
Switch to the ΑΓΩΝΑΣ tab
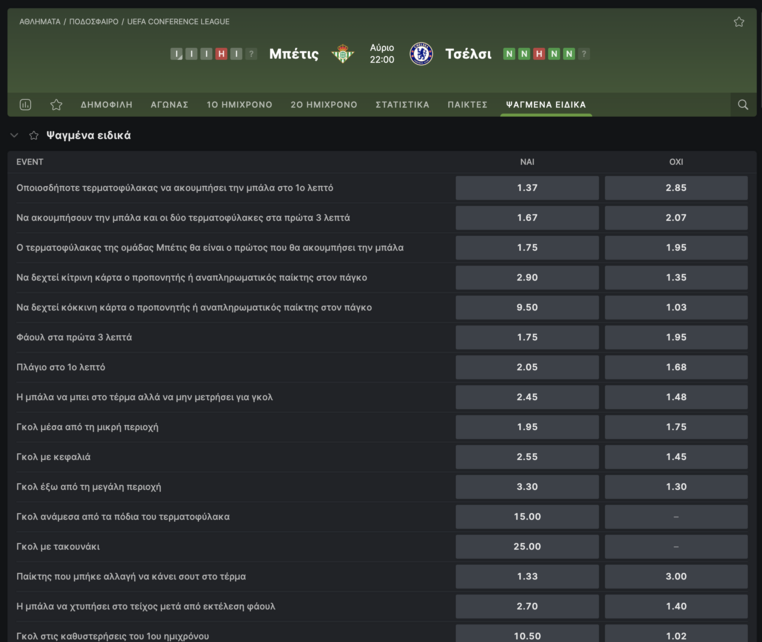[x=169, y=104]
